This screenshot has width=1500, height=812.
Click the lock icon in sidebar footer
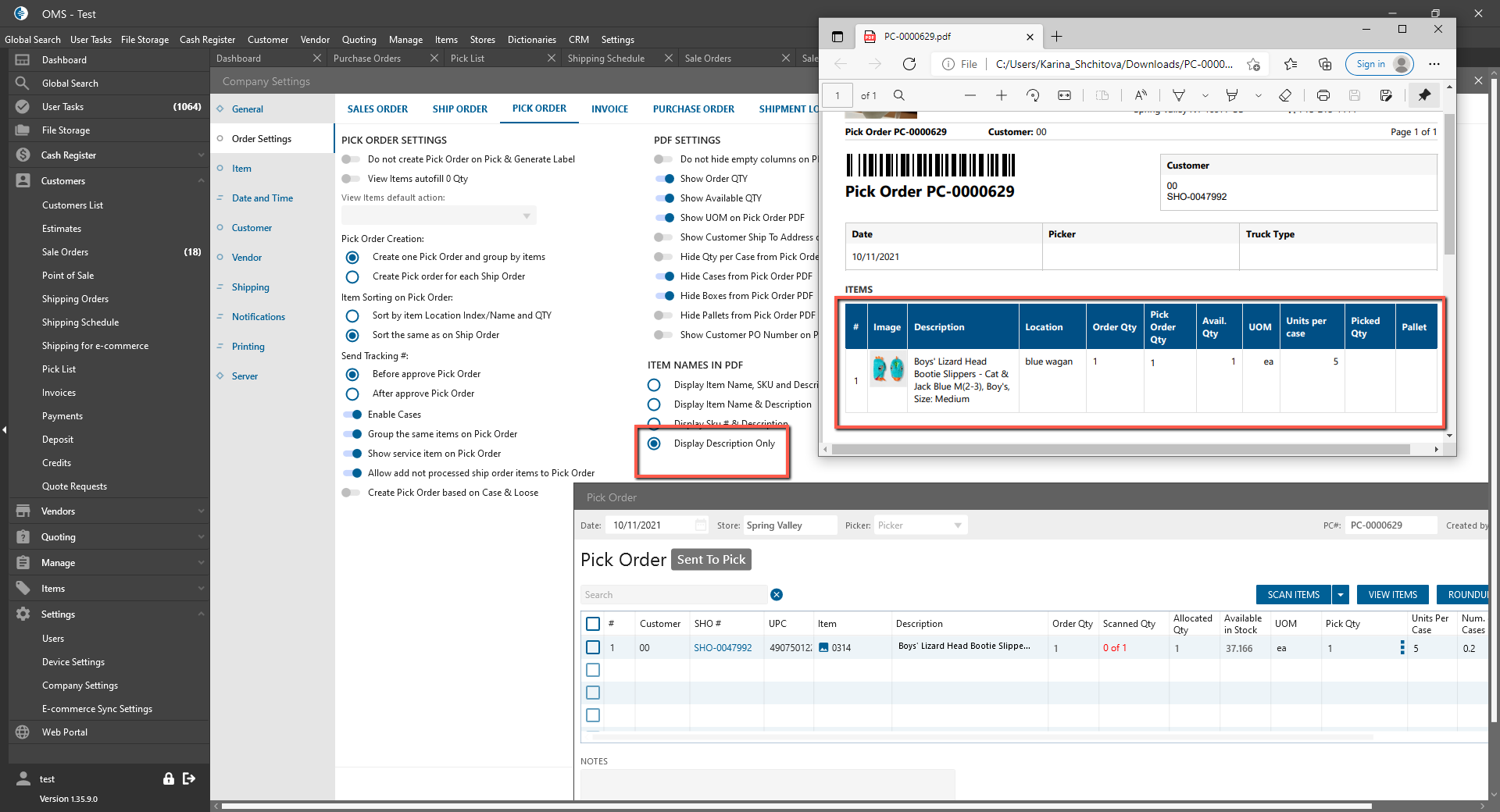pyautogui.click(x=168, y=778)
